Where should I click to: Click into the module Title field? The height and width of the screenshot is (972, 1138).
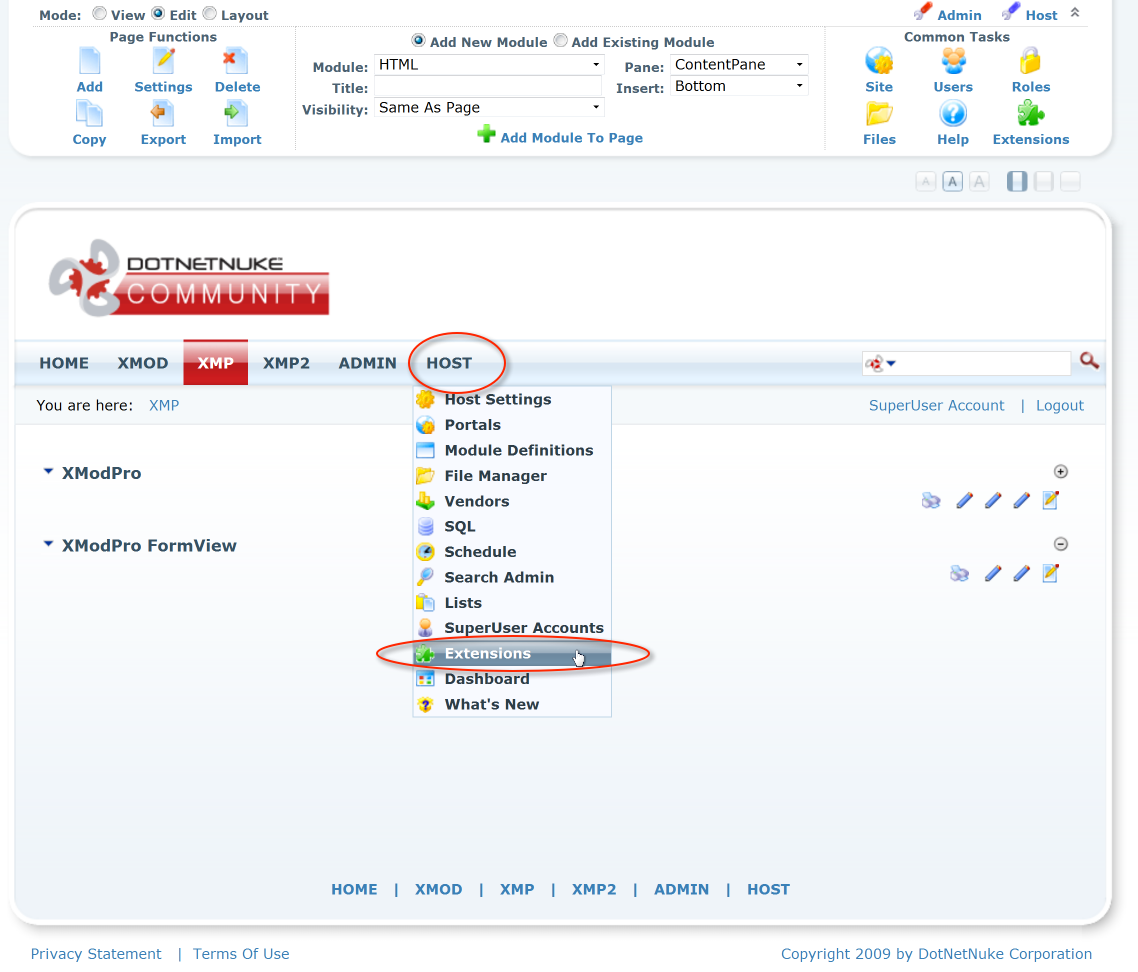click(488, 87)
